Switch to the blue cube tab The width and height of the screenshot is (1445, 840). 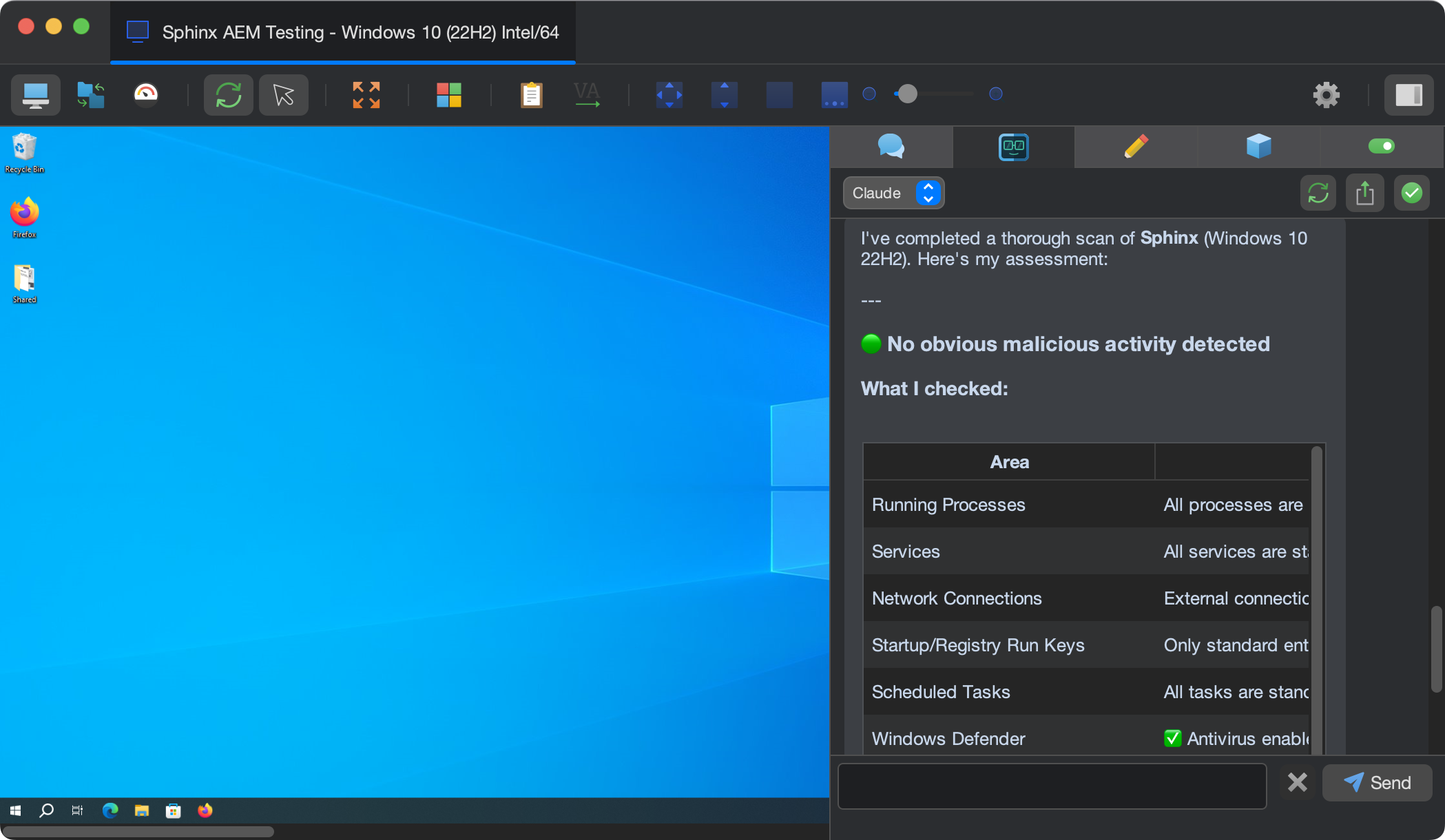[1258, 146]
